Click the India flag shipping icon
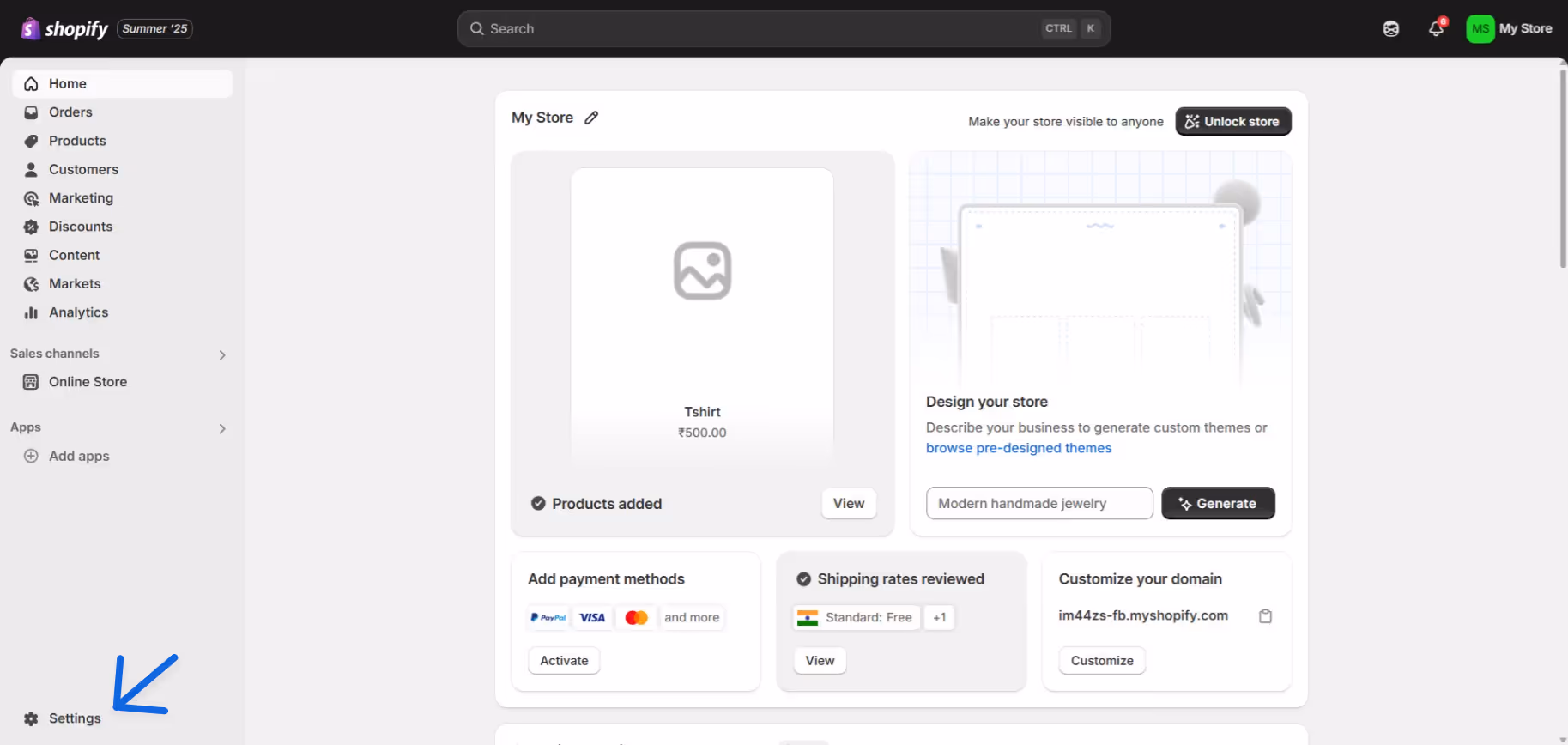 807,618
